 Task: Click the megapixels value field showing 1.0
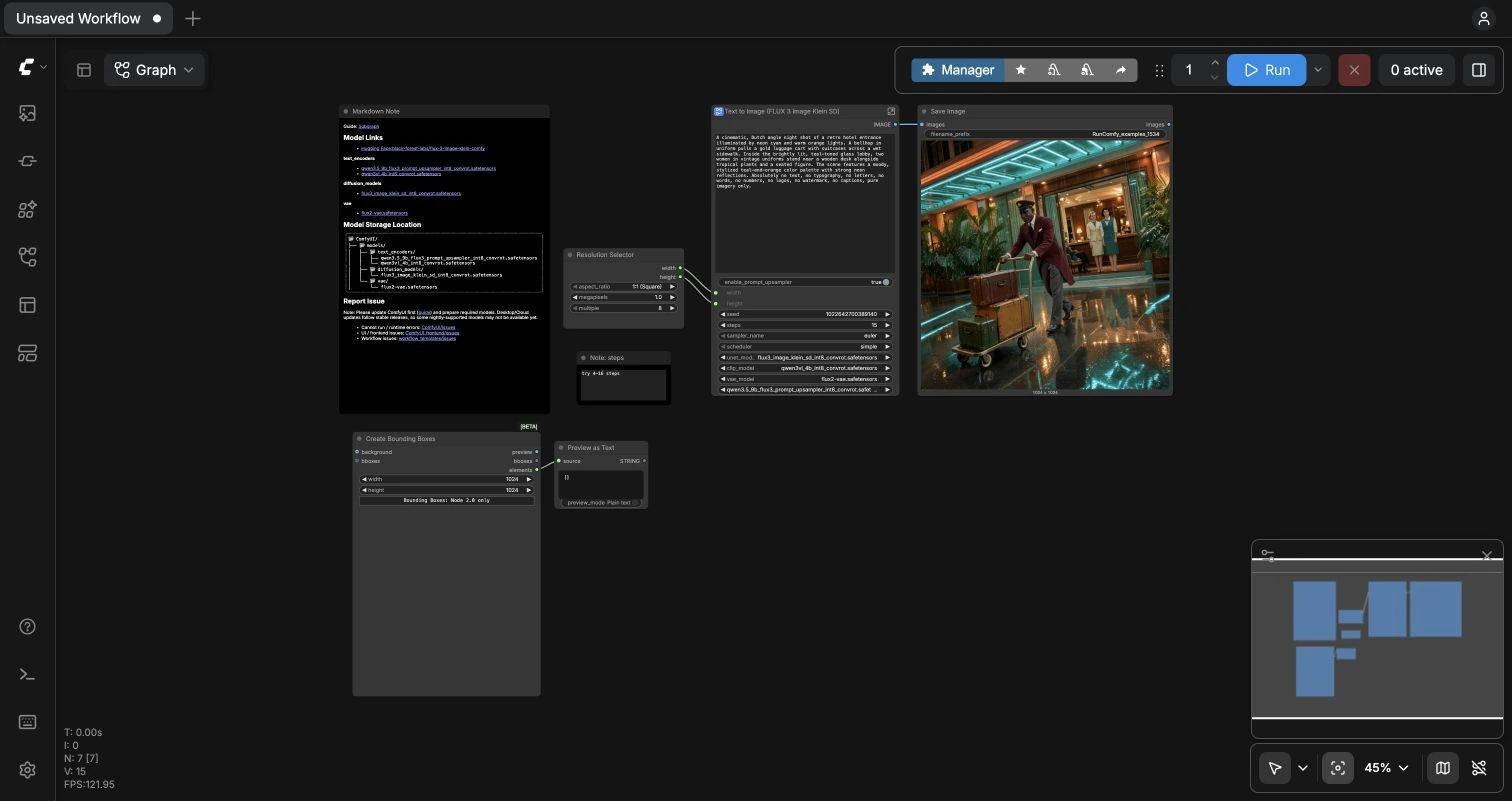(x=624, y=297)
